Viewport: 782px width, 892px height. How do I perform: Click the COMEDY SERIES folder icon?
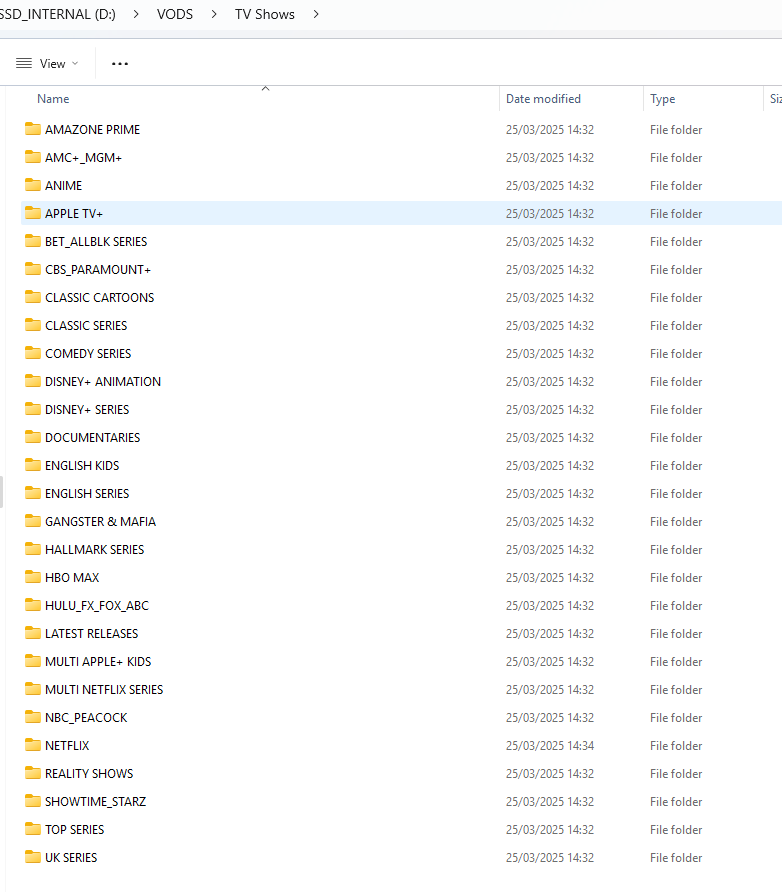tap(33, 353)
